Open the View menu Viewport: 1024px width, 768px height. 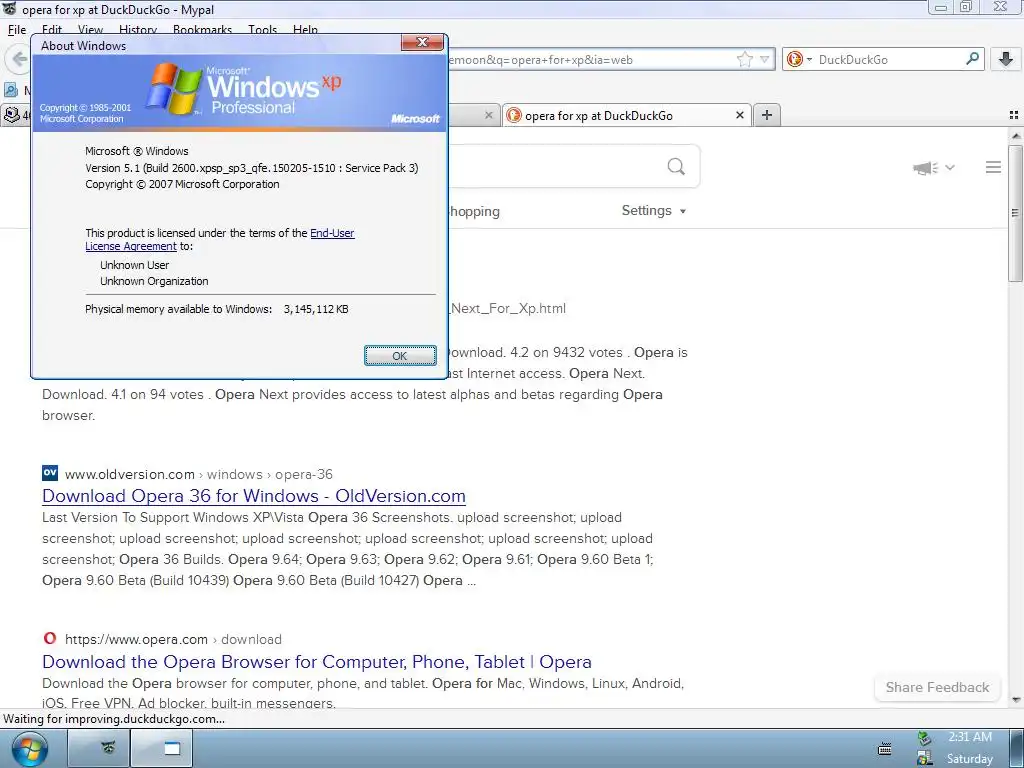point(90,29)
